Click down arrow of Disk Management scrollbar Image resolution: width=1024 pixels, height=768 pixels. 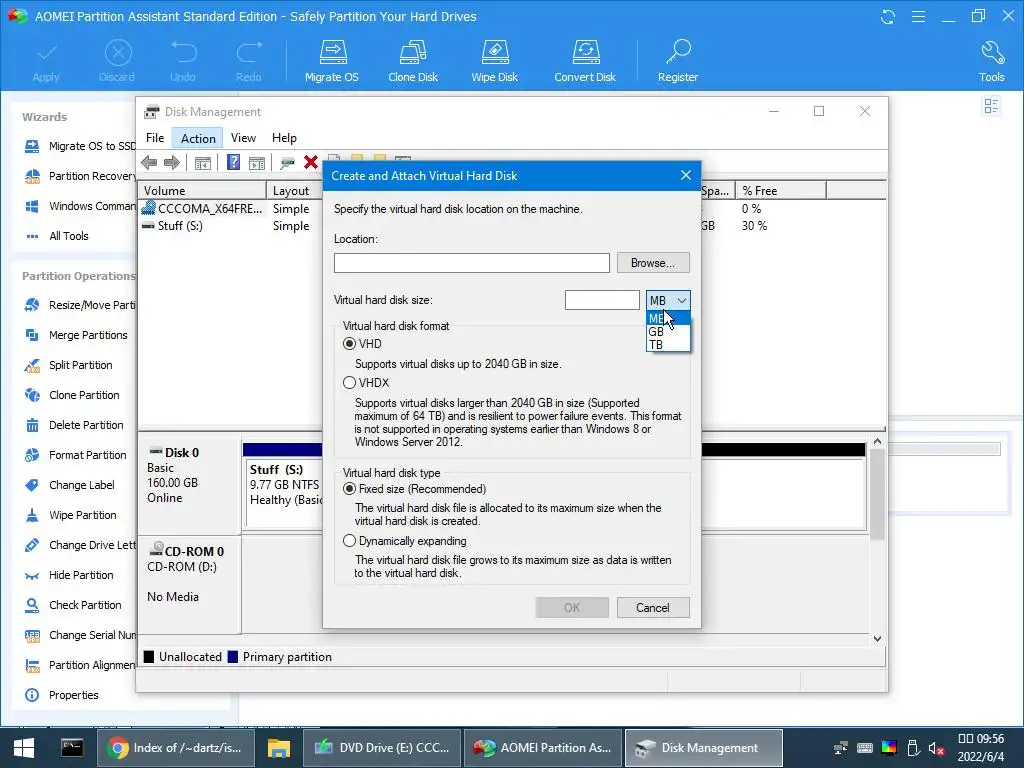coord(877,639)
